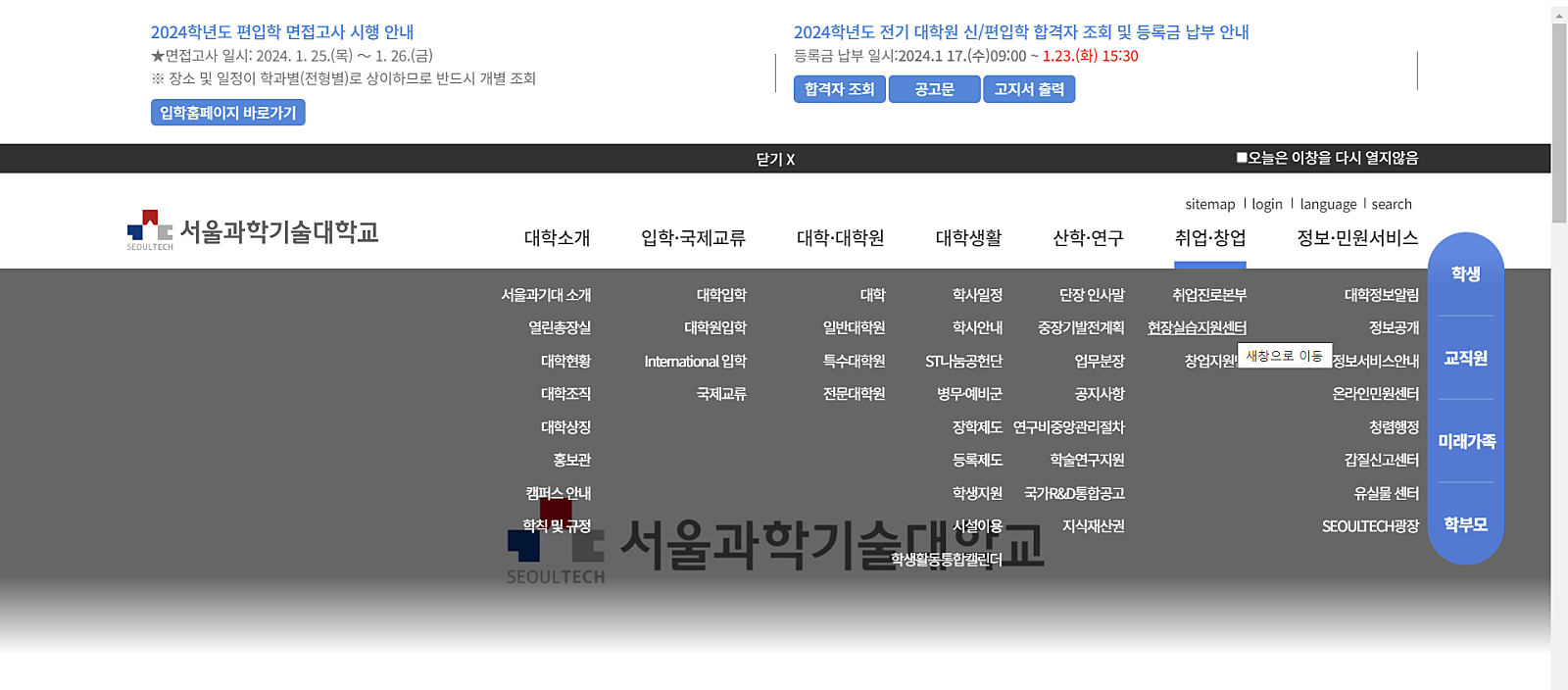Open the 산학·연구 main menu
The height and width of the screenshot is (690, 1568).
(1088, 238)
